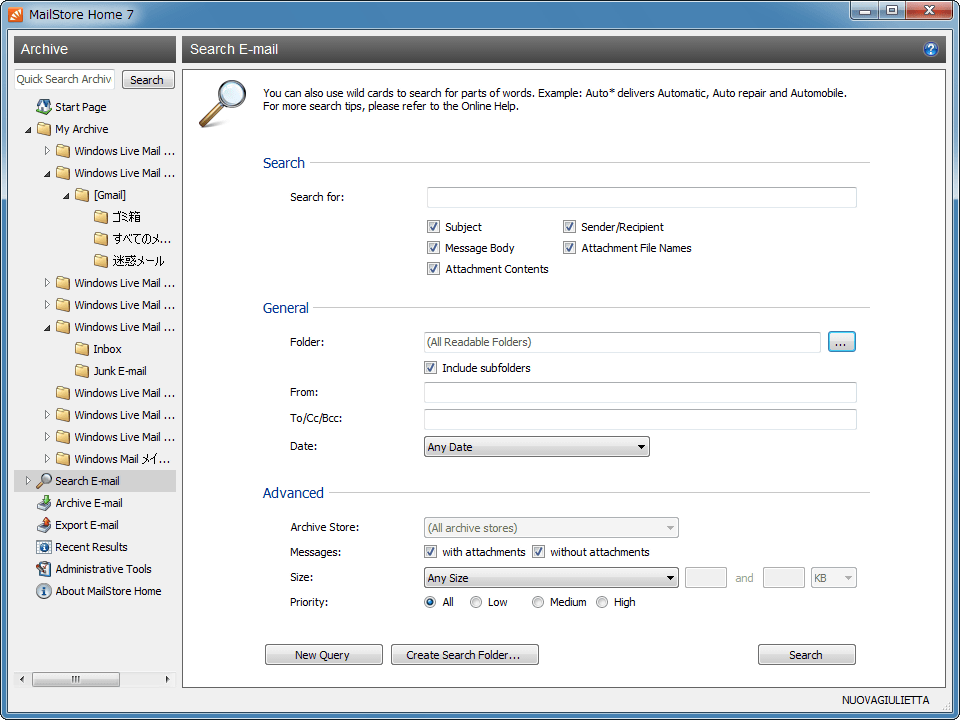The image size is (960, 720).
Task: Click the Search for text field
Action: pyautogui.click(x=642, y=197)
